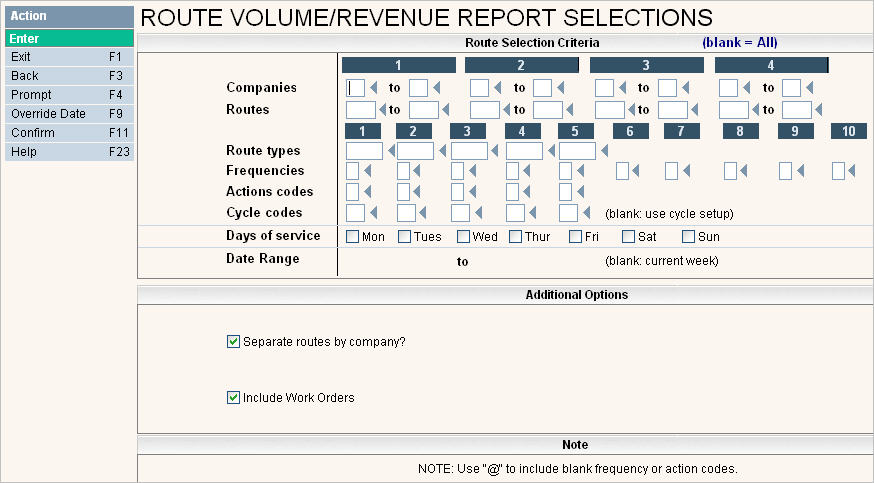The height and width of the screenshot is (483, 874).
Task: Open prompt arrow for Frequencies column 2
Action: pos(416,171)
